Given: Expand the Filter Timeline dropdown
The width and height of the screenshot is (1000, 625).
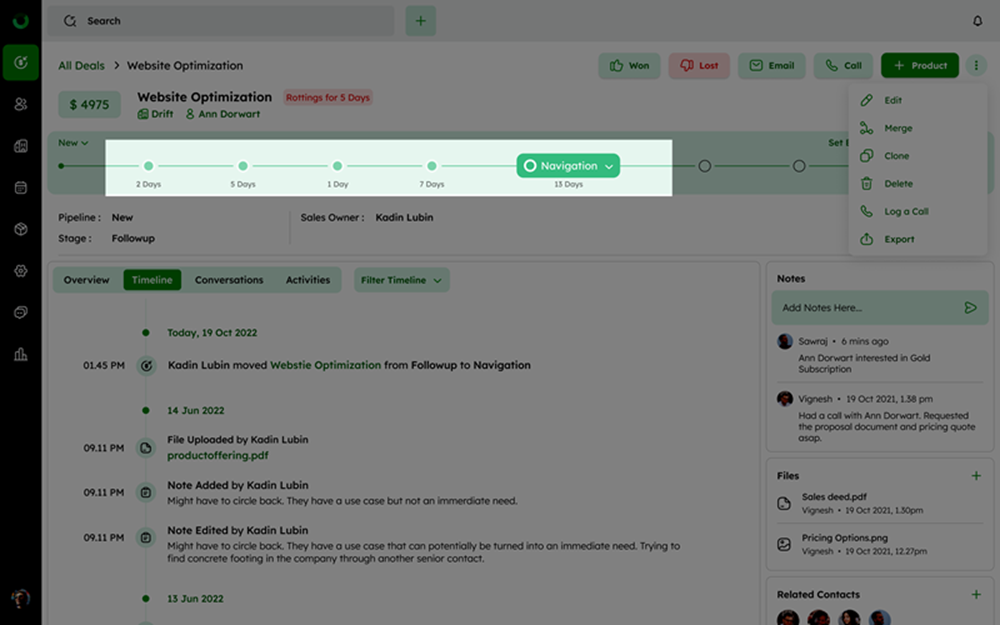Looking at the screenshot, I should (401, 280).
